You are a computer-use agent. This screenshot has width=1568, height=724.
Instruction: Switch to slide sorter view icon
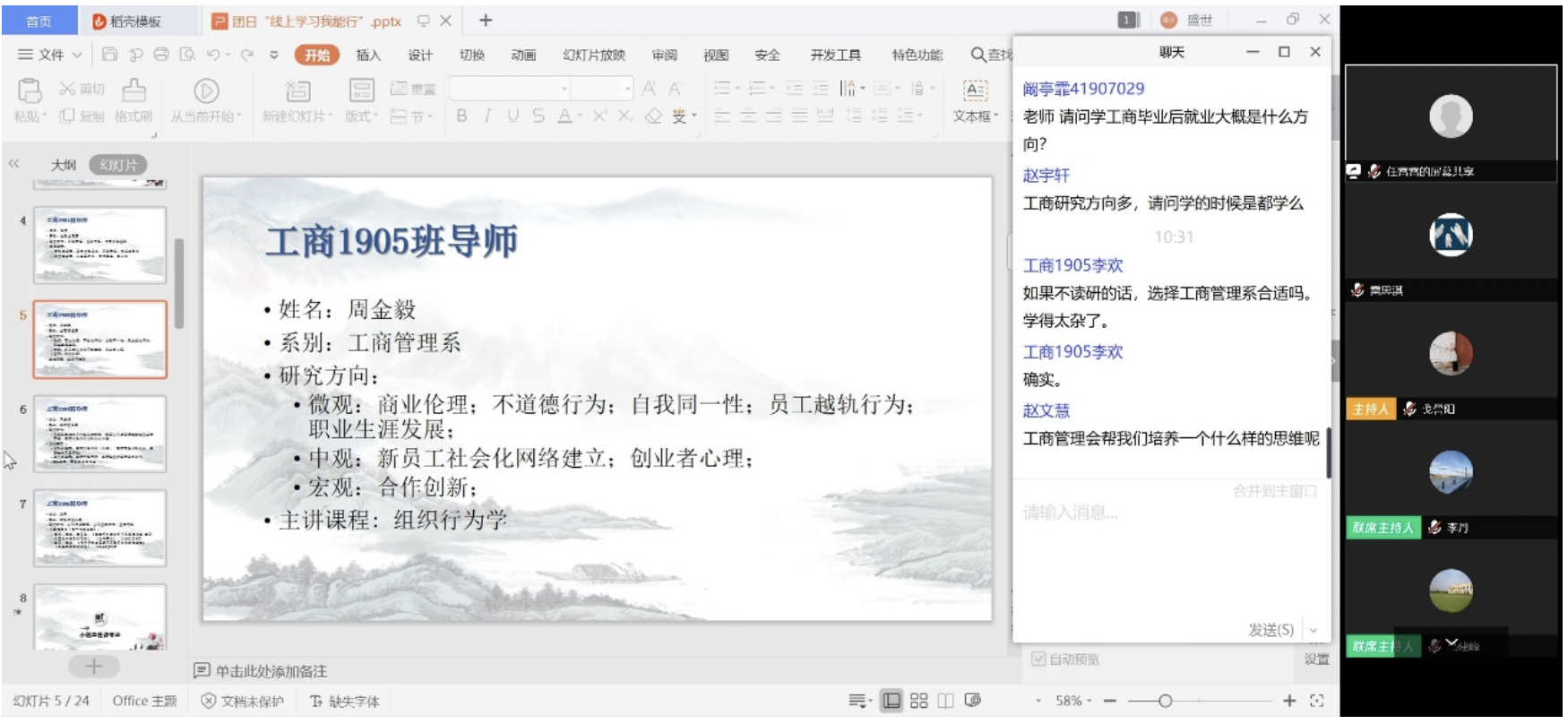pos(918,701)
